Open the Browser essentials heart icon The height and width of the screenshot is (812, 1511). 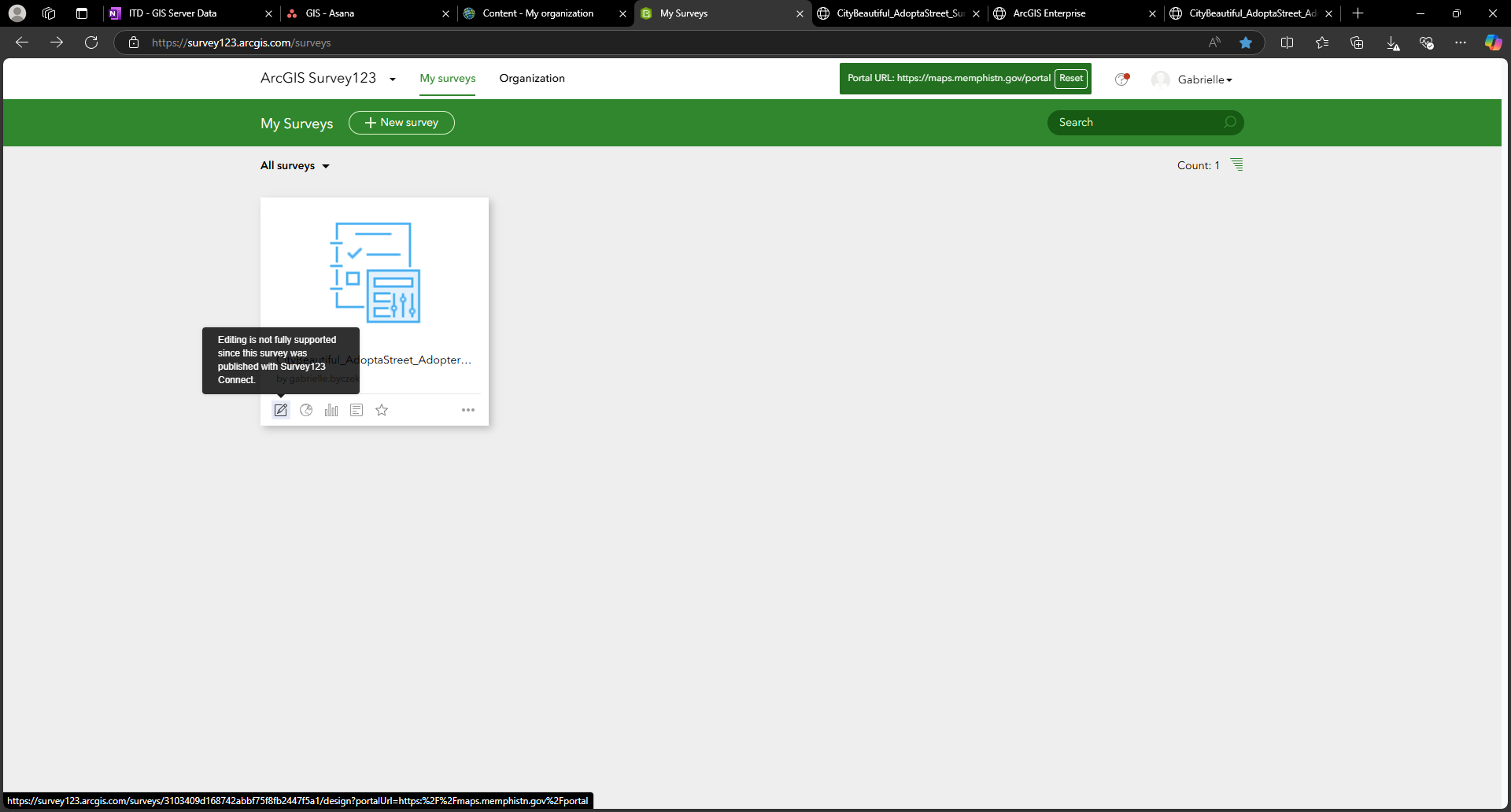click(x=1426, y=42)
